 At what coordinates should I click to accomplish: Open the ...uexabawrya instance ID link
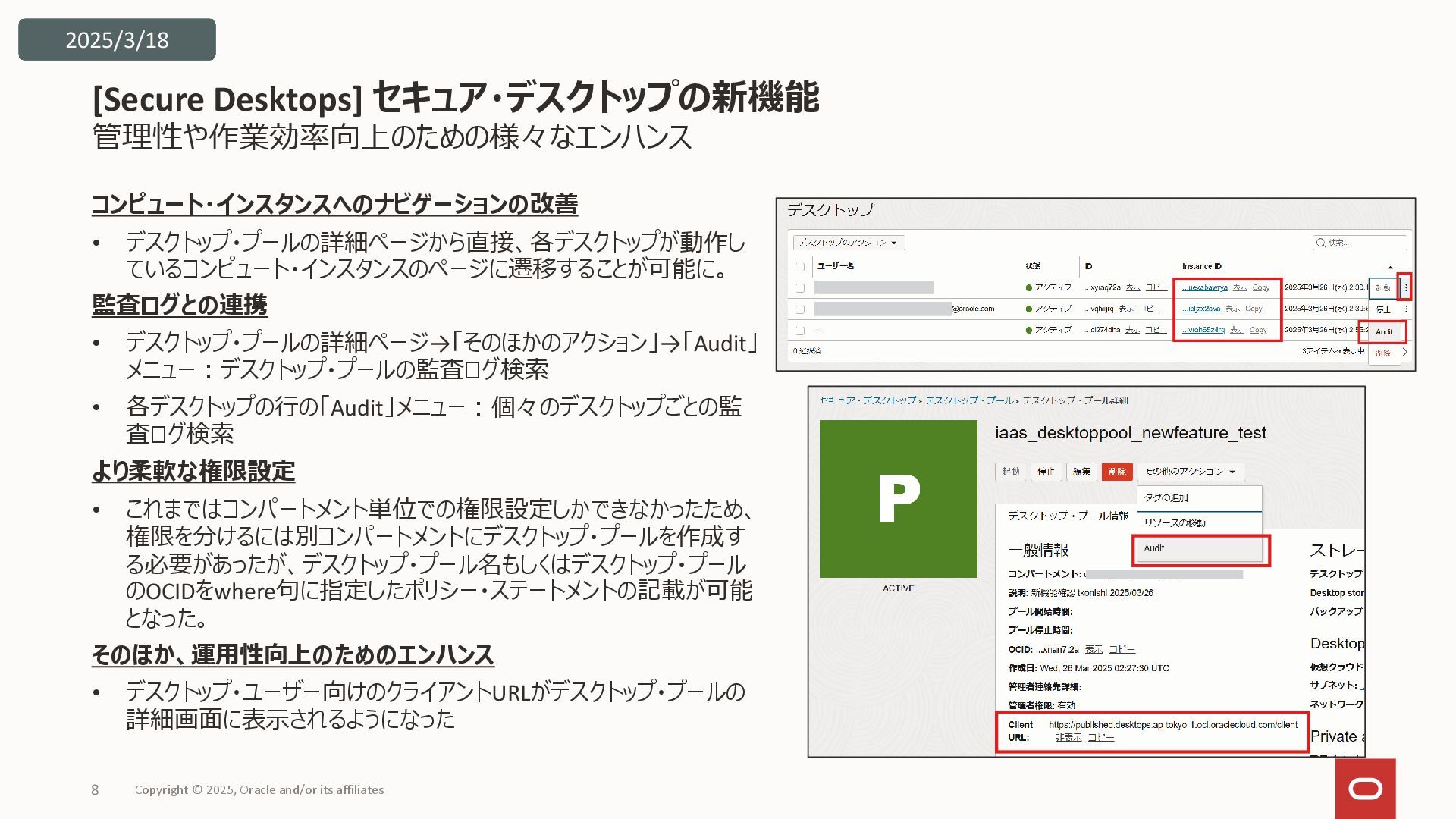click(x=1205, y=287)
